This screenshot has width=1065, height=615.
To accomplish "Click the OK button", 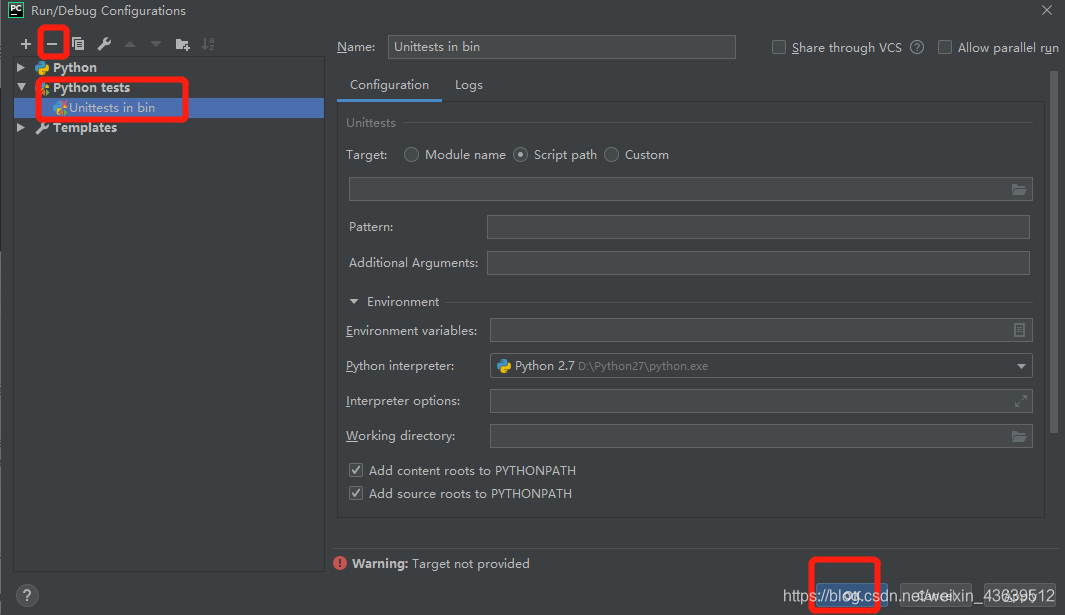I will (x=852, y=595).
